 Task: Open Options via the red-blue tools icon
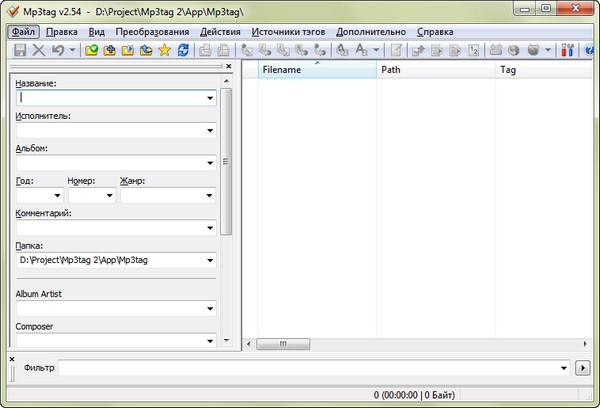[x=567, y=50]
